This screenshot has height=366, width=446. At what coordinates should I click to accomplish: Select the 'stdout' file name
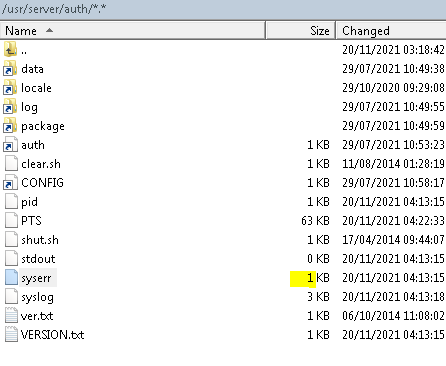38,259
